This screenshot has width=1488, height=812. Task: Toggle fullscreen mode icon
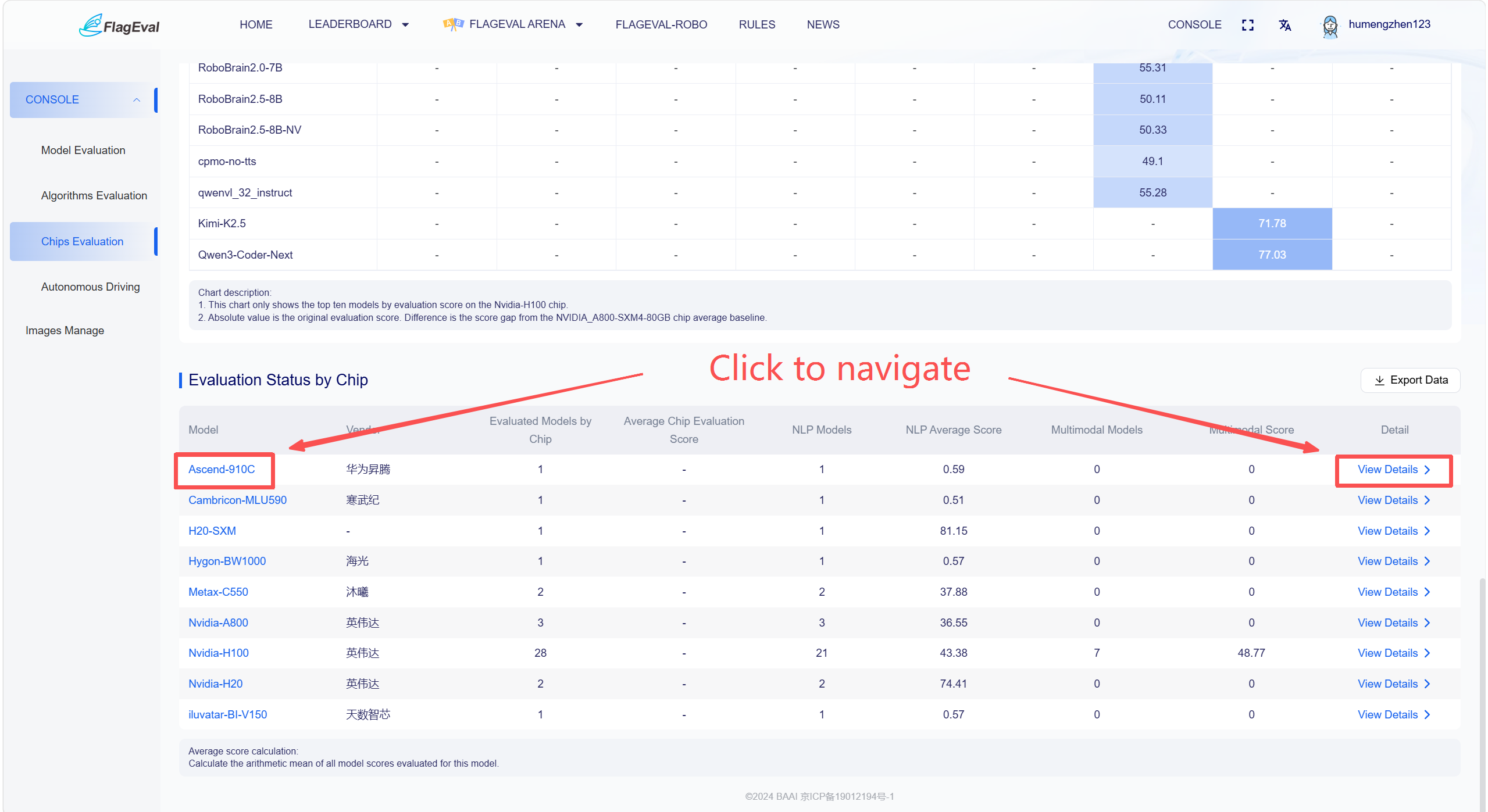[x=1248, y=25]
